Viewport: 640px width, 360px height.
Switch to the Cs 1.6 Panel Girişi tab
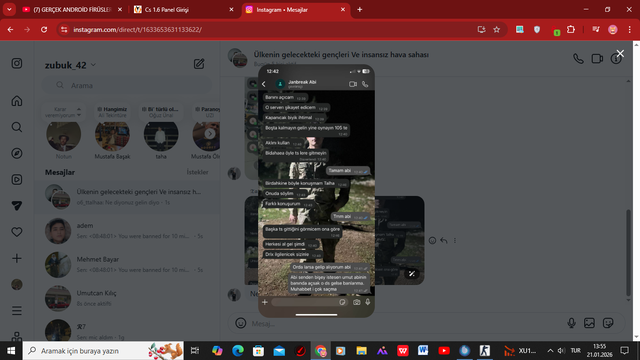pos(184,9)
